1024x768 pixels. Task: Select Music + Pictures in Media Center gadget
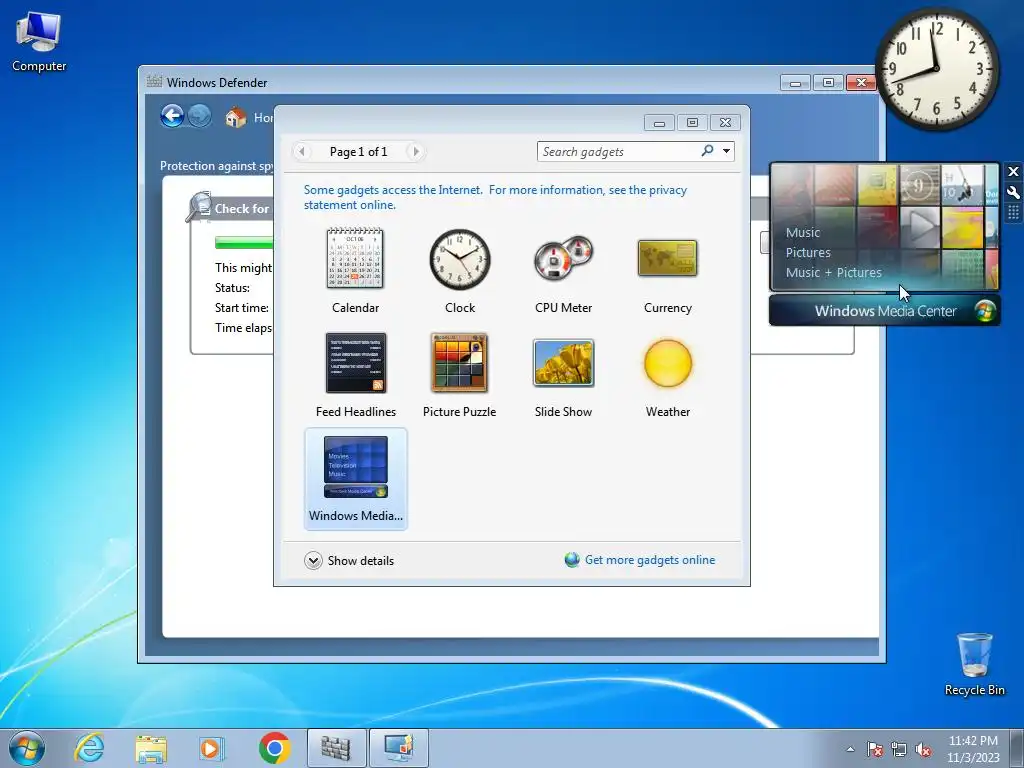coord(833,272)
